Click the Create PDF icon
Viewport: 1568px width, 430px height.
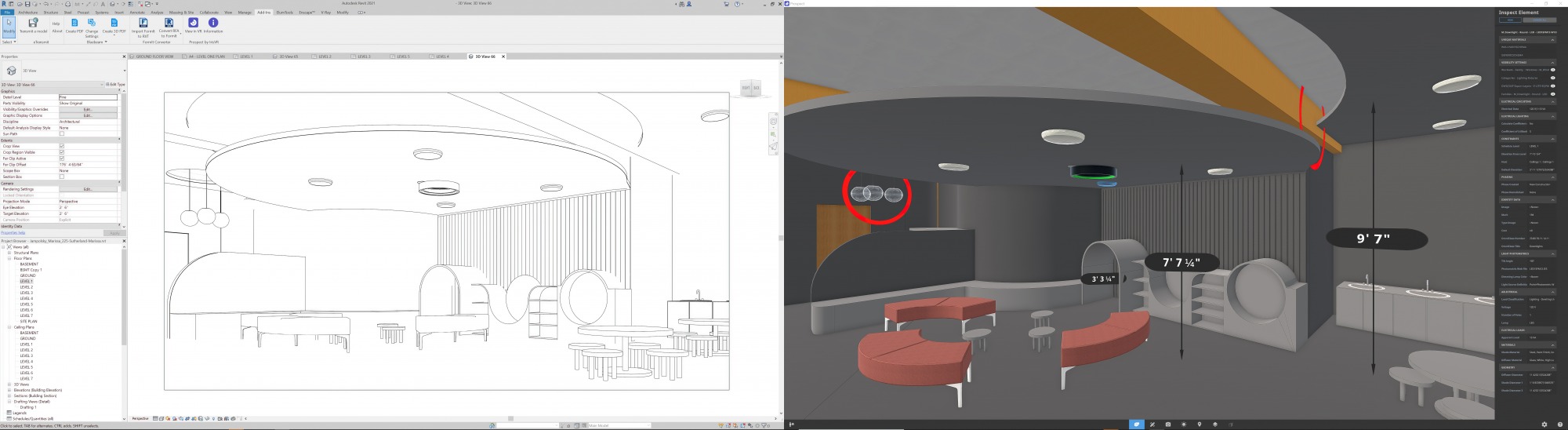(x=74, y=24)
